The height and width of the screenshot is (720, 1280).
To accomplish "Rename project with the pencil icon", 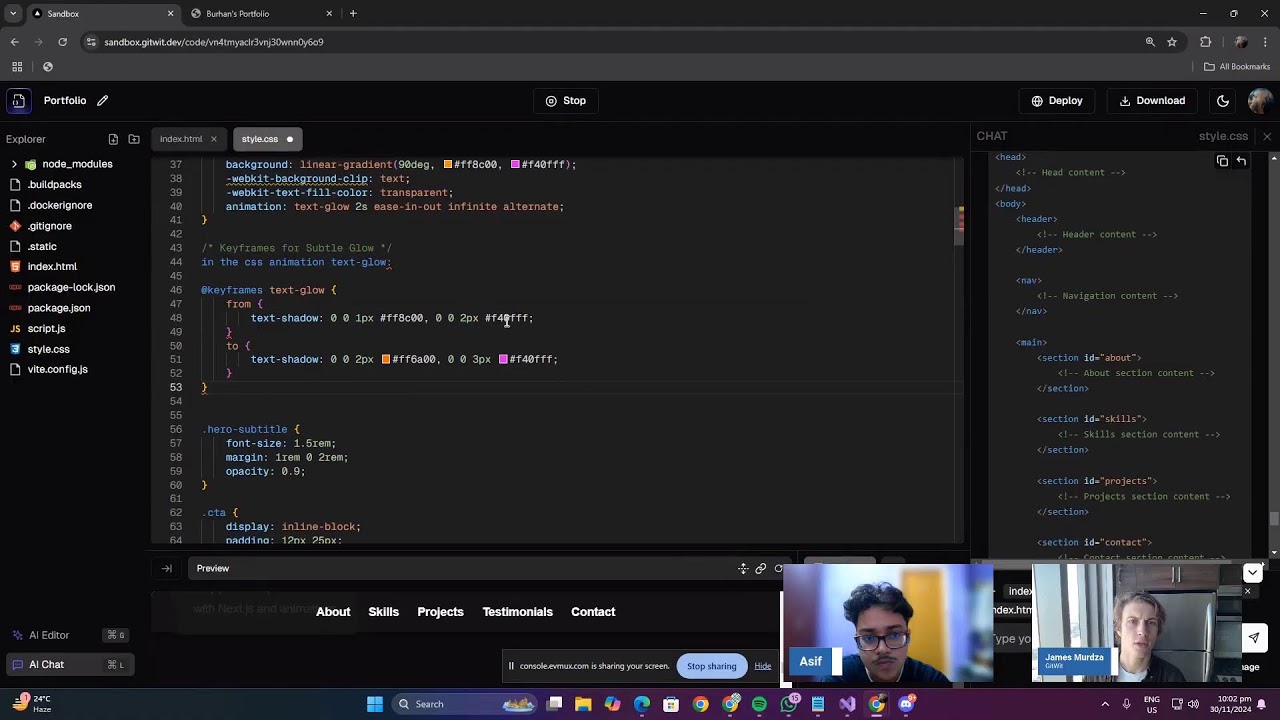I will [102, 100].
